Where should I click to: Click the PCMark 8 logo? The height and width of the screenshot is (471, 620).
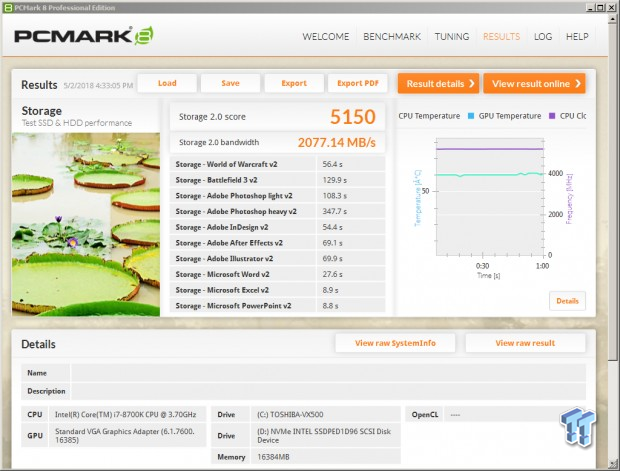click(x=84, y=36)
